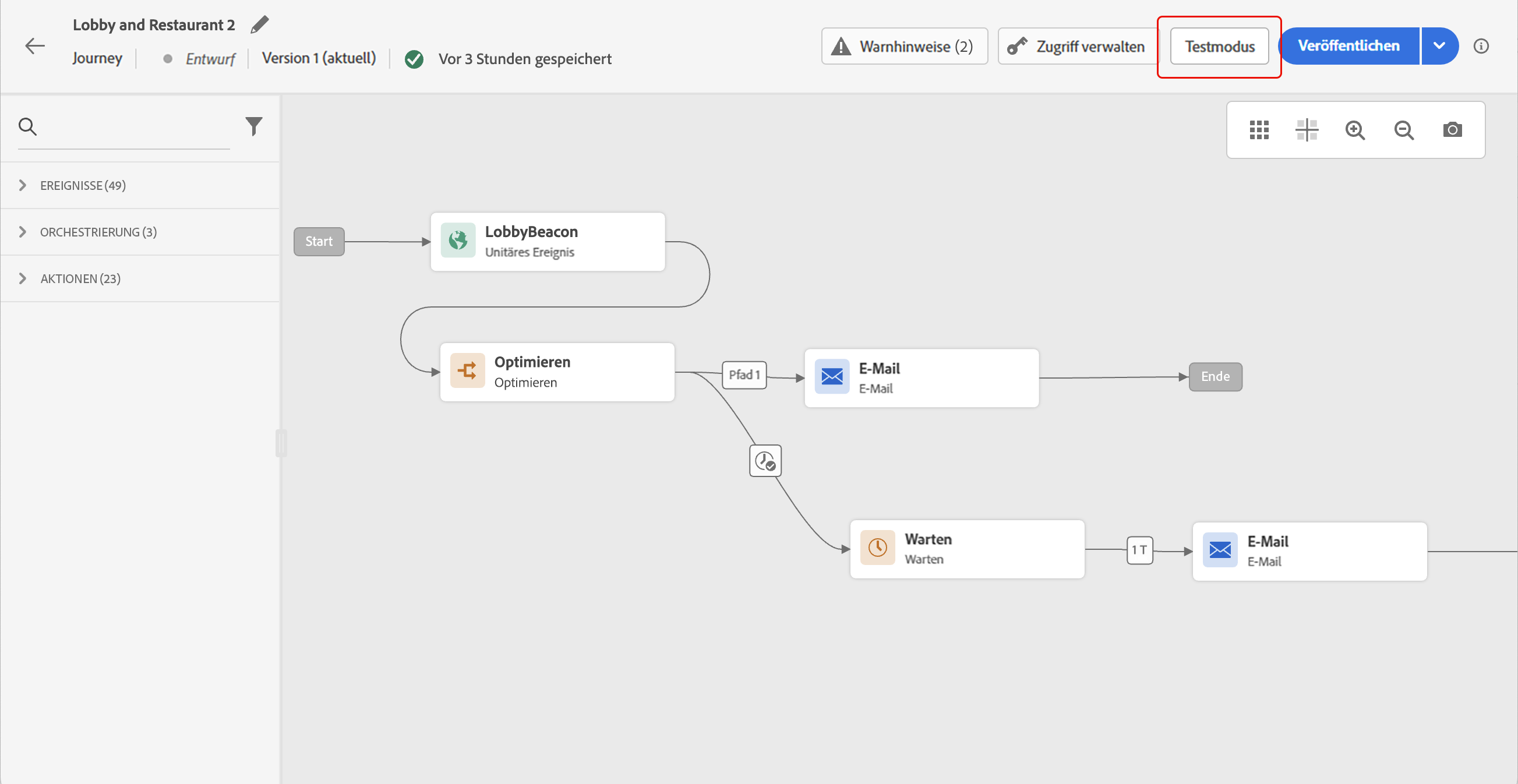This screenshot has width=1518, height=784.
Task: Click the canvas zoom out icon
Action: (1404, 129)
